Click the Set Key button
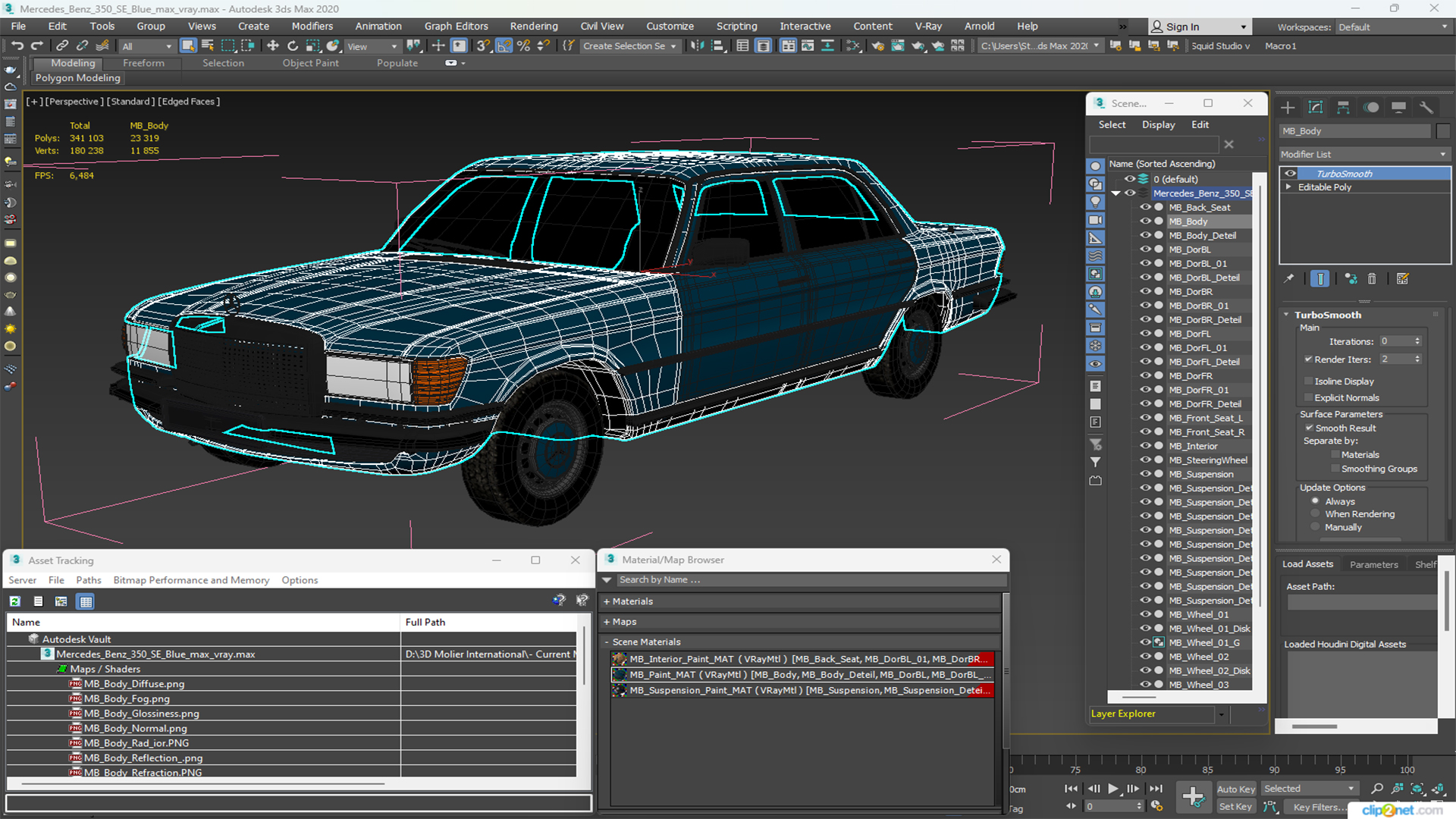The width and height of the screenshot is (1456, 819). pyautogui.click(x=1235, y=807)
